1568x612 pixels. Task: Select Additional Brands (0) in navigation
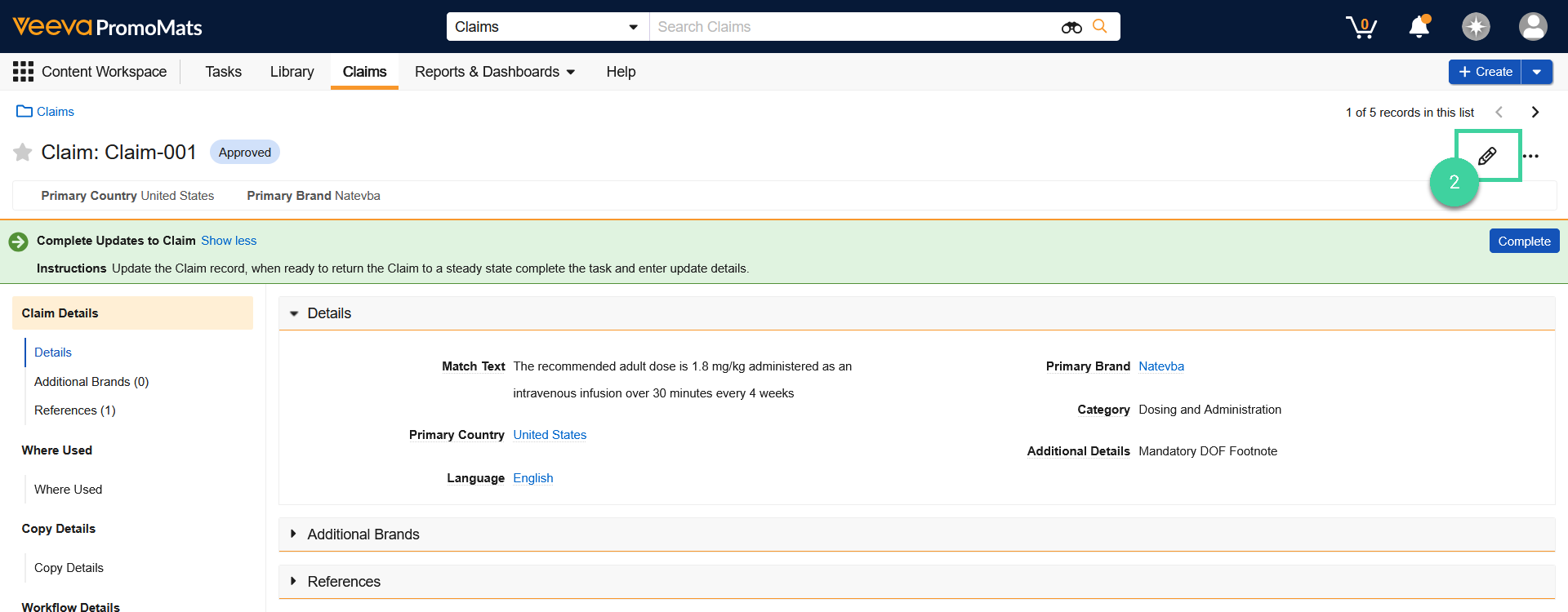click(91, 382)
